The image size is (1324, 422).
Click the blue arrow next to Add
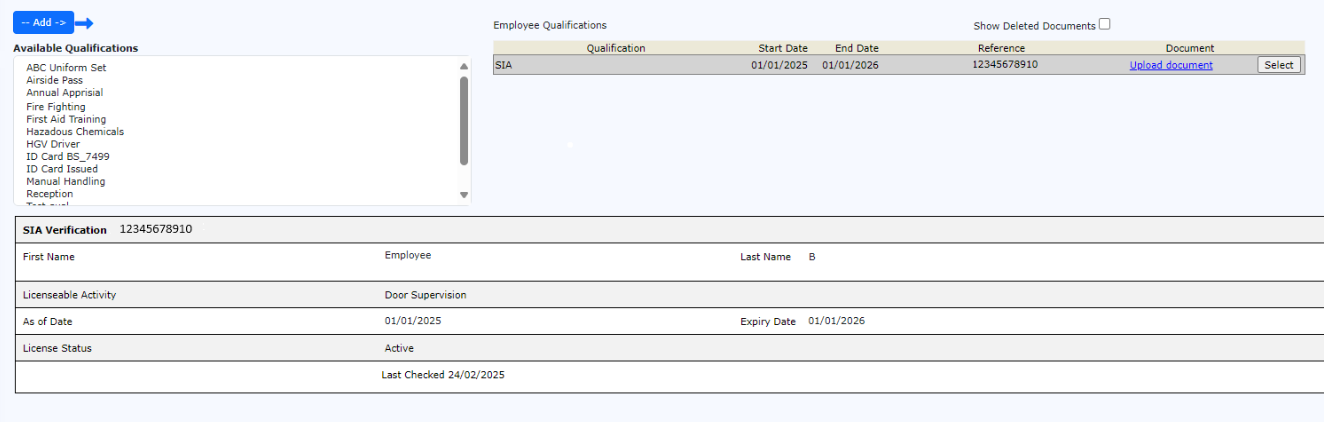(84, 23)
